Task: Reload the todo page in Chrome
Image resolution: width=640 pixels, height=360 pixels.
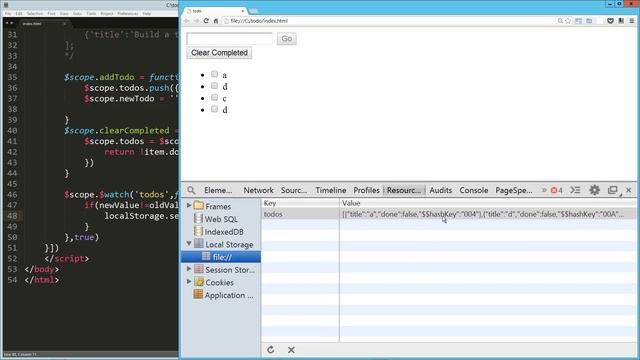Action: [206, 21]
